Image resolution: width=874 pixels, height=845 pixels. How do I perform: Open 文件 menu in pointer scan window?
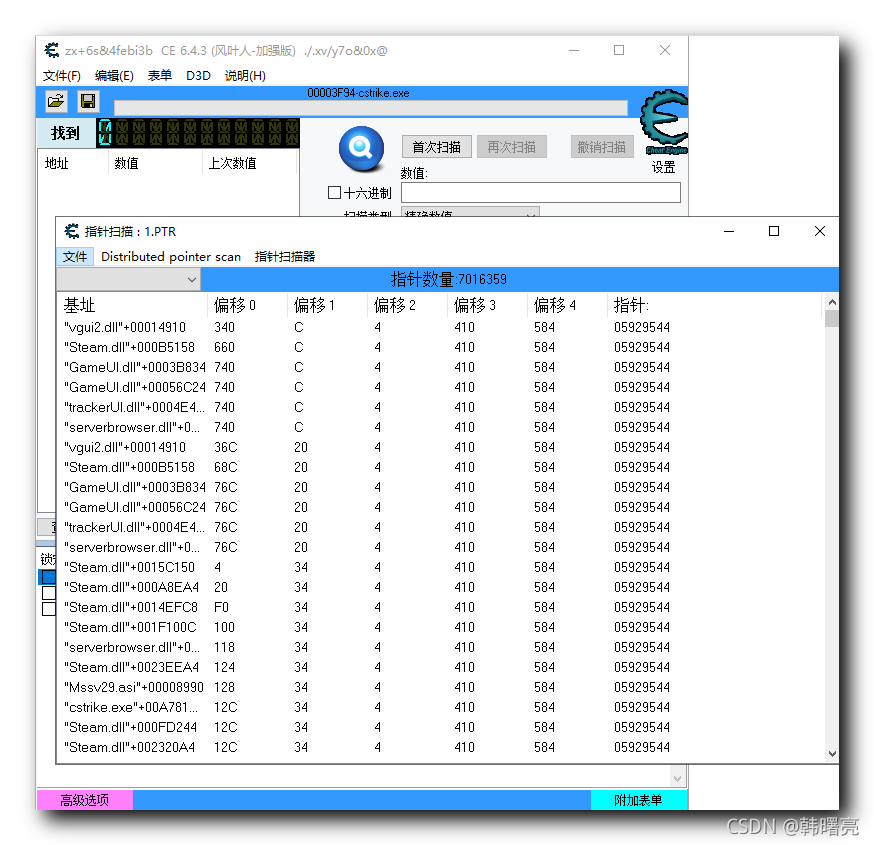tap(75, 256)
